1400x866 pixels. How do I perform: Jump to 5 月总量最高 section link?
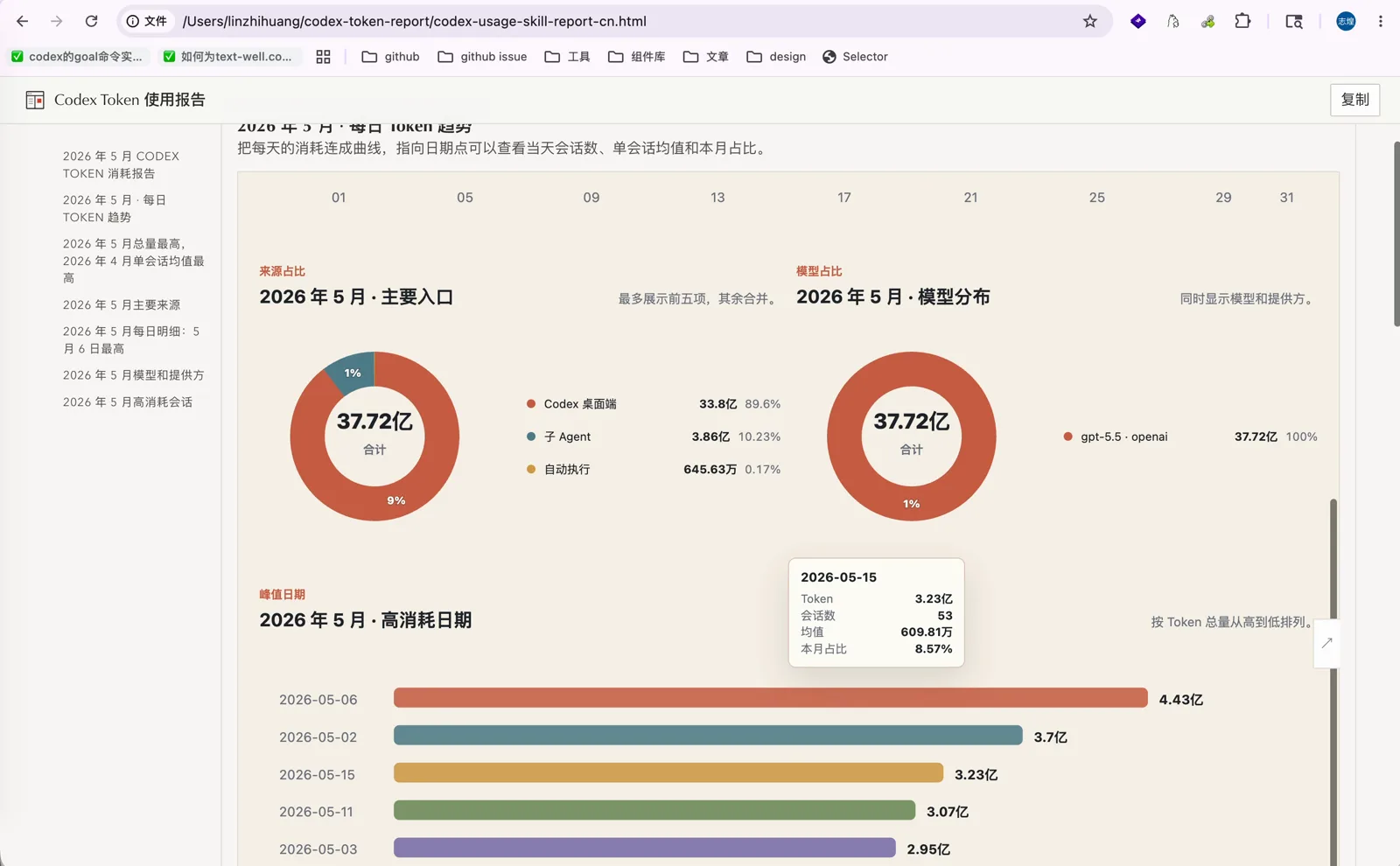(134, 261)
